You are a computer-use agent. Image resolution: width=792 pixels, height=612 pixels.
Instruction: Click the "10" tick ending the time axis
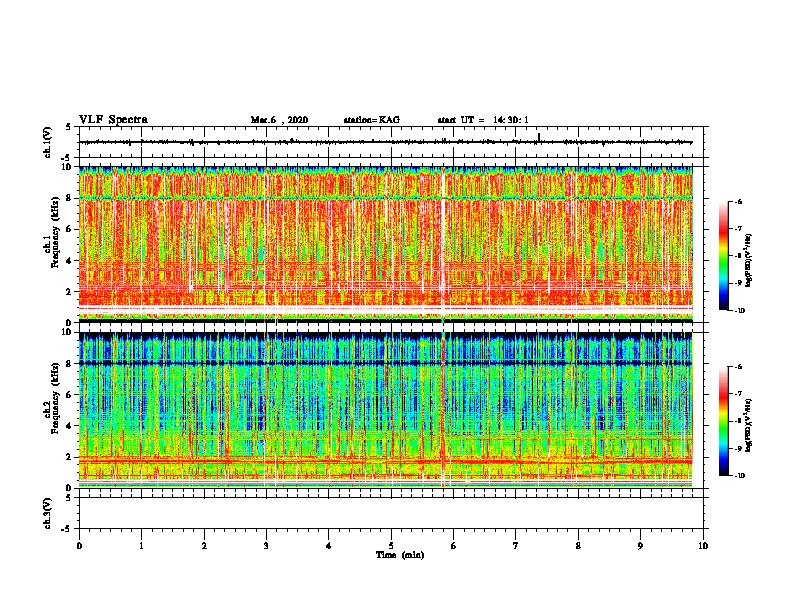tap(703, 545)
